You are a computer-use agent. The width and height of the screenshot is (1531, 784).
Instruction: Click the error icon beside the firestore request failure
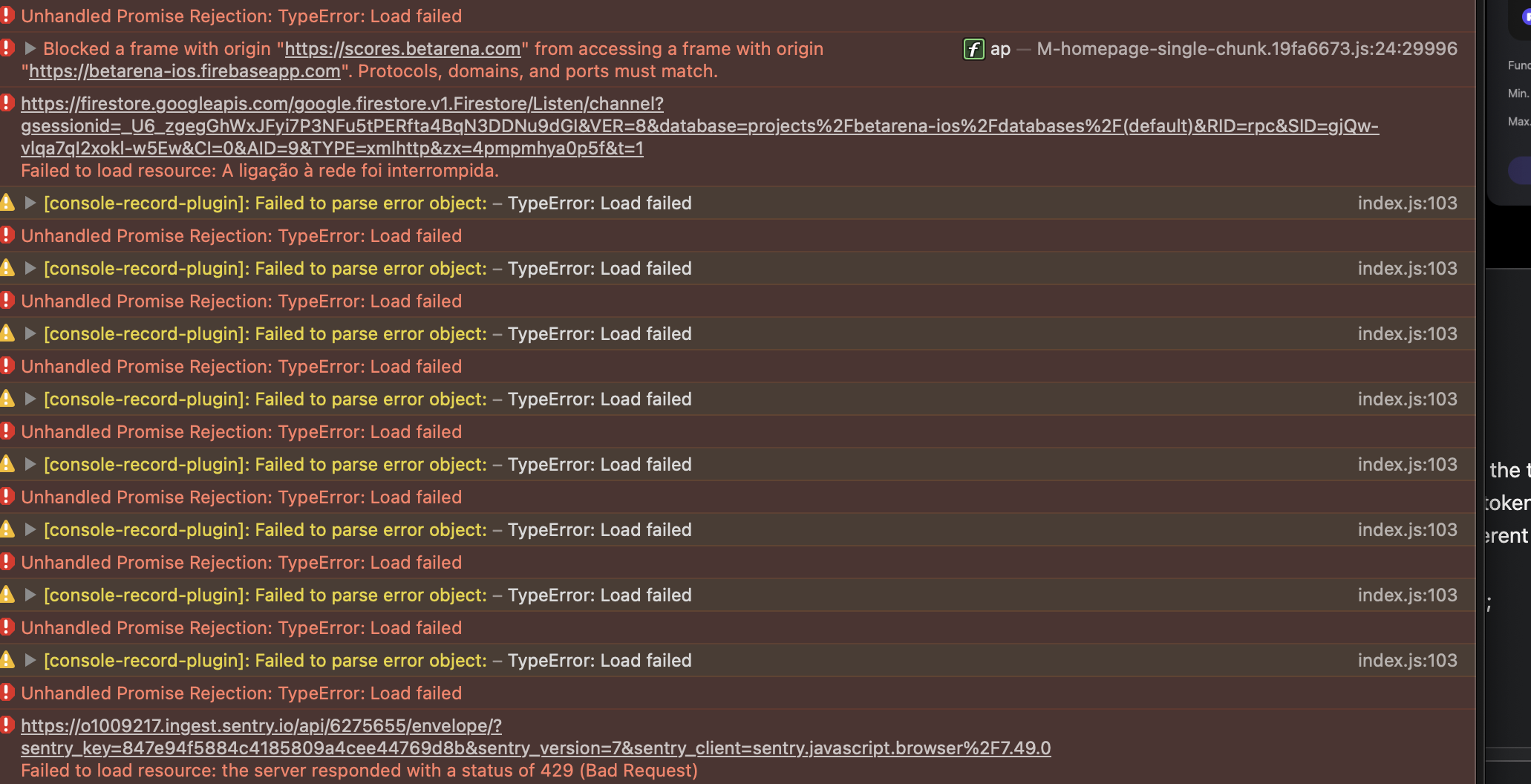tap(8, 104)
